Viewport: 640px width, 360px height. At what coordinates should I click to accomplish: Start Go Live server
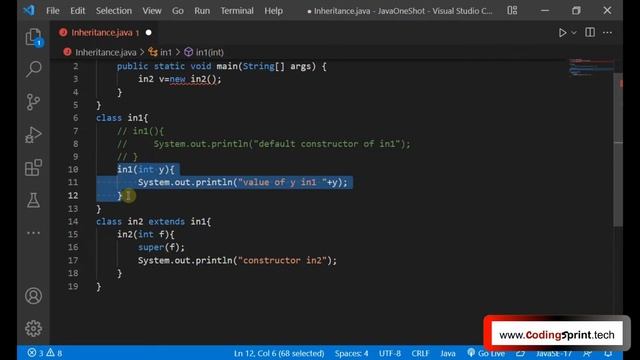(x=486, y=353)
